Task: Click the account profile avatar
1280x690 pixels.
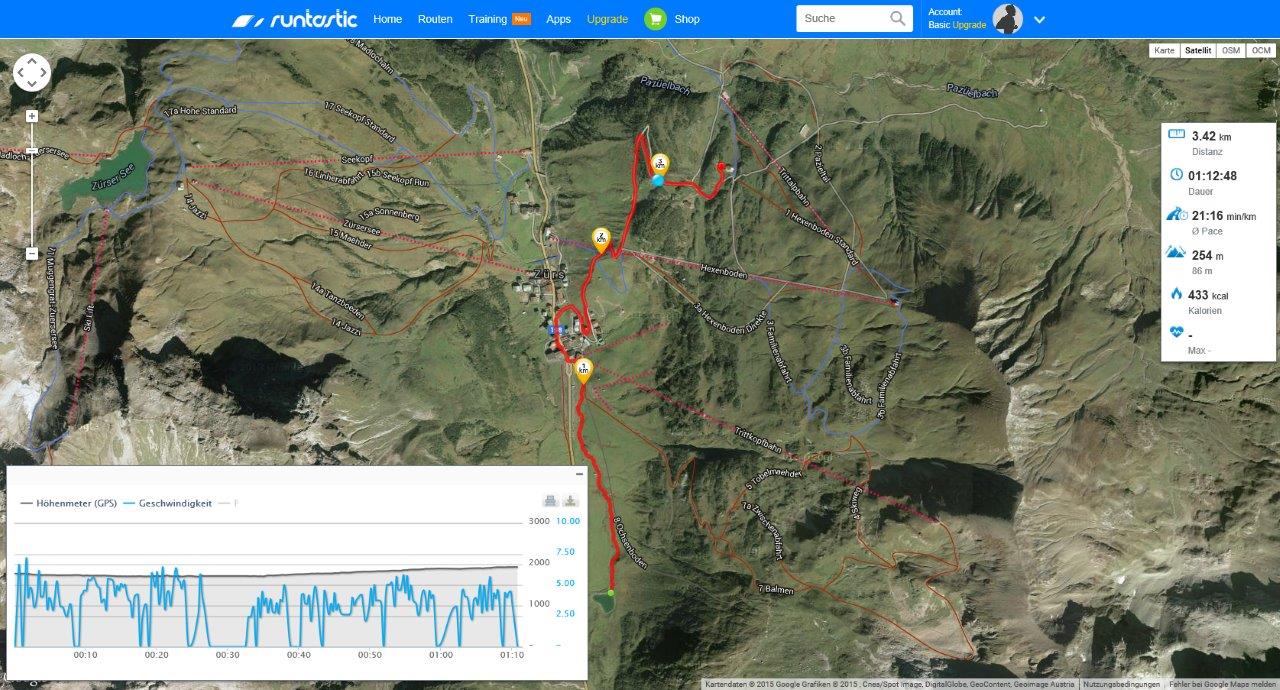Action: (1007, 19)
